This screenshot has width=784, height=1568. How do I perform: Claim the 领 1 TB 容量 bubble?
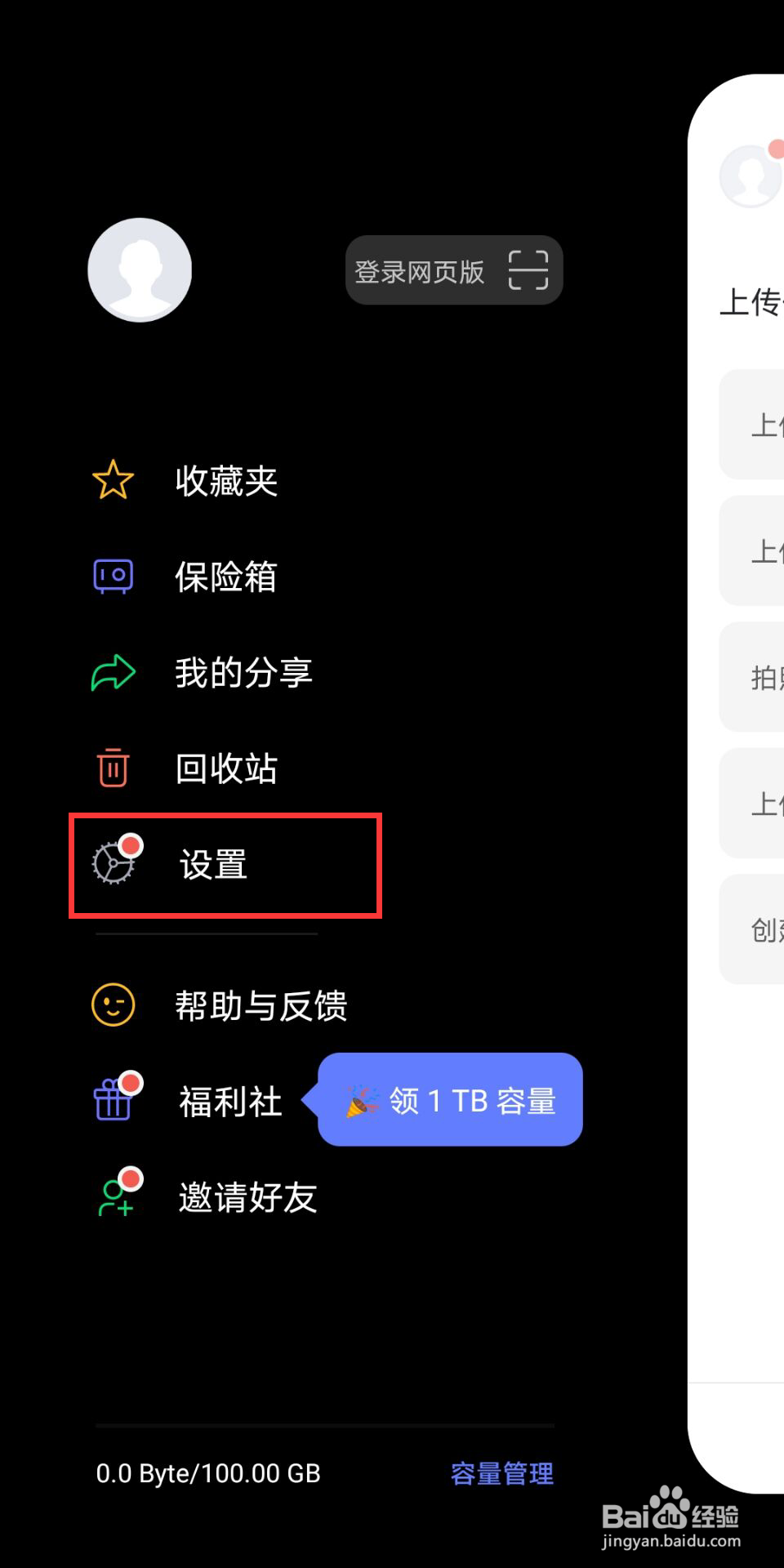[450, 1099]
